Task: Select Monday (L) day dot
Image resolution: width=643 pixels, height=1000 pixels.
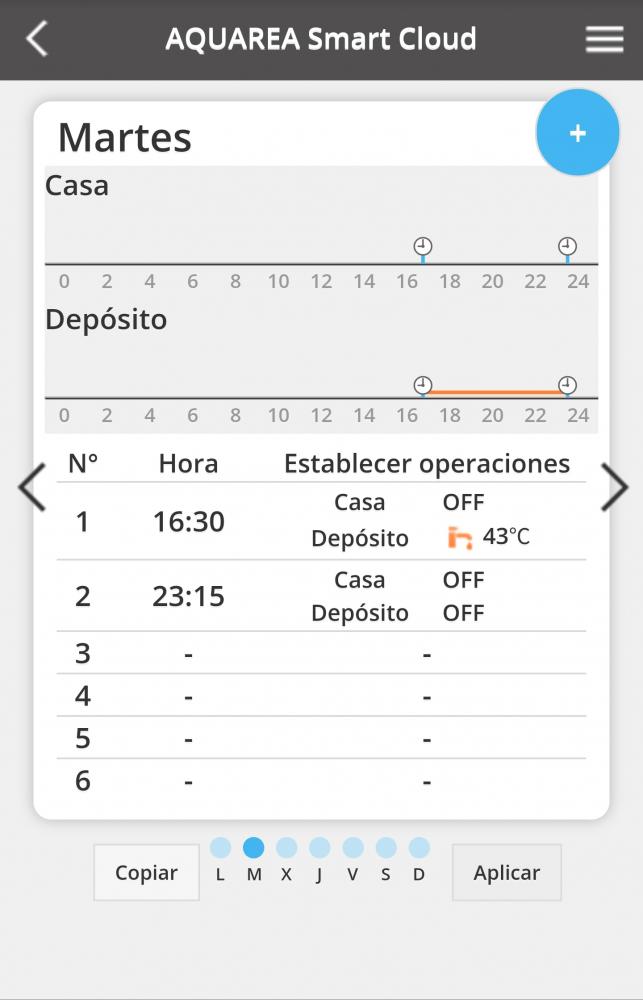Action: click(220, 848)
